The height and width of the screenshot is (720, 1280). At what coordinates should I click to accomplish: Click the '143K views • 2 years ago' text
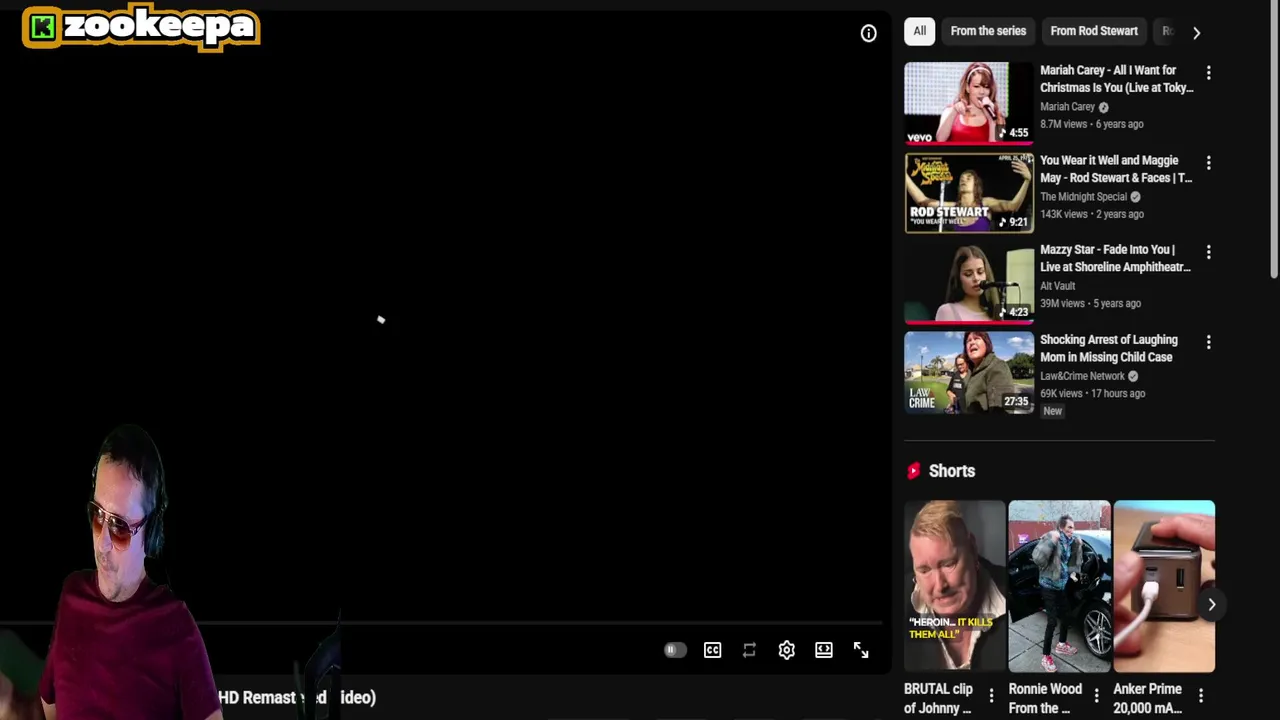[x=1092, y=214]
